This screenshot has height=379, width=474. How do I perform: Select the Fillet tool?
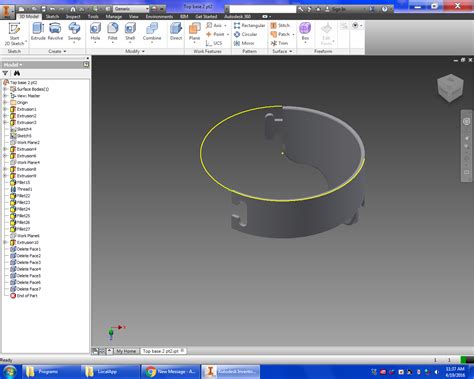click(113, 32)
